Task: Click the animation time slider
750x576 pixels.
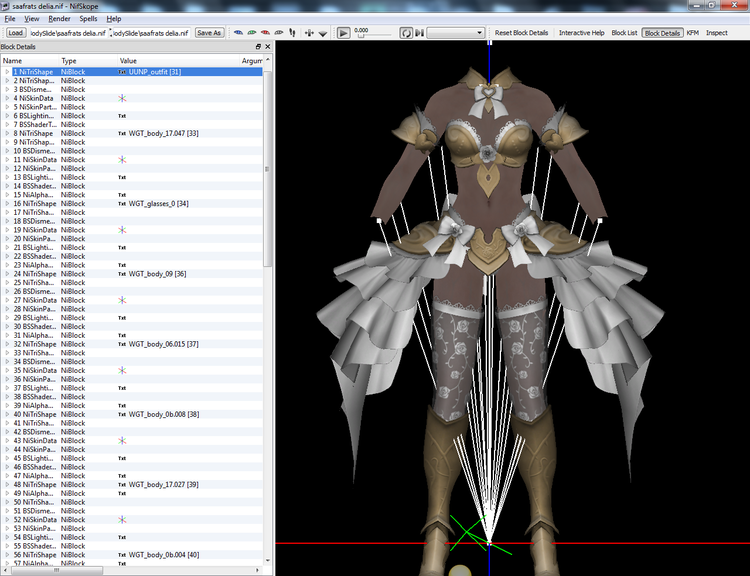Action: point(375,36)
